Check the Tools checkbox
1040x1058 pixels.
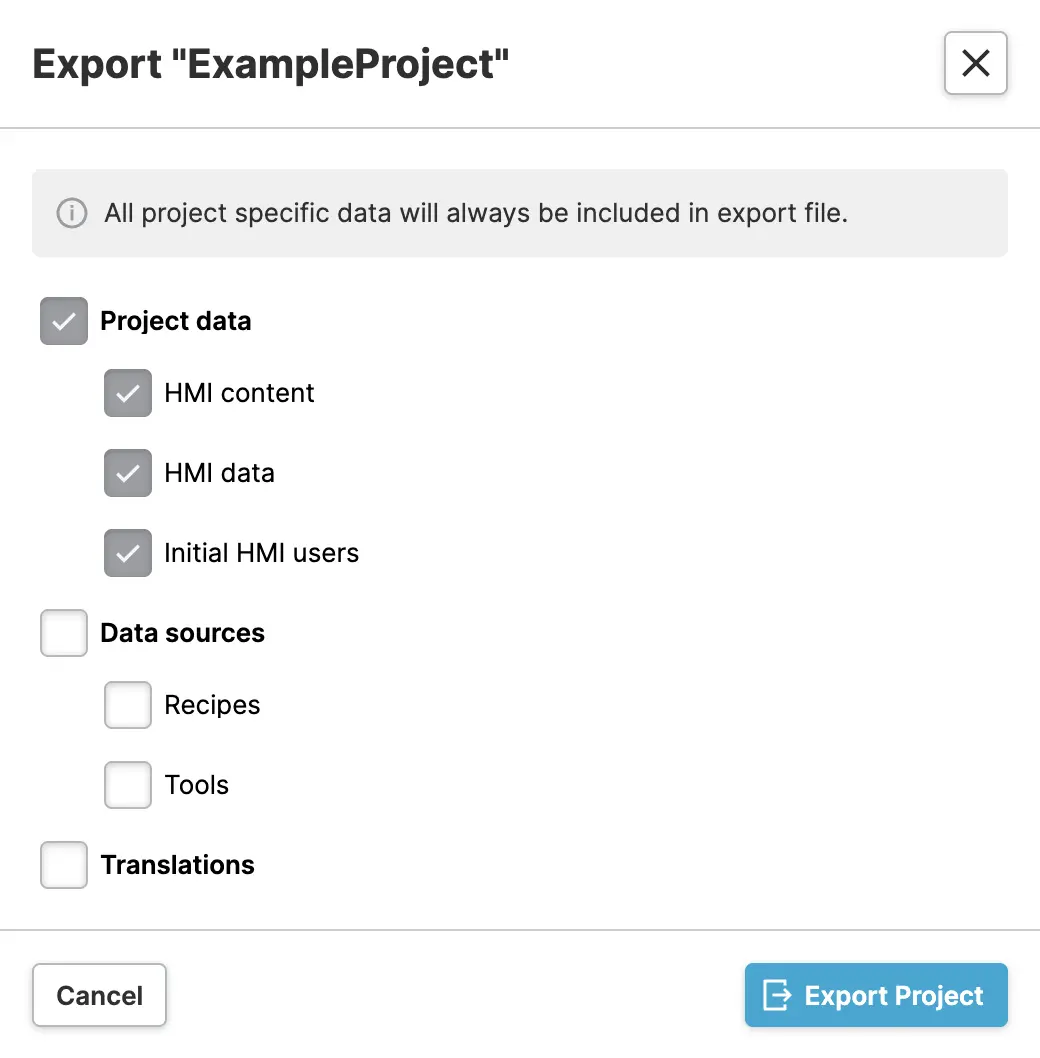(x=128, y=785)
